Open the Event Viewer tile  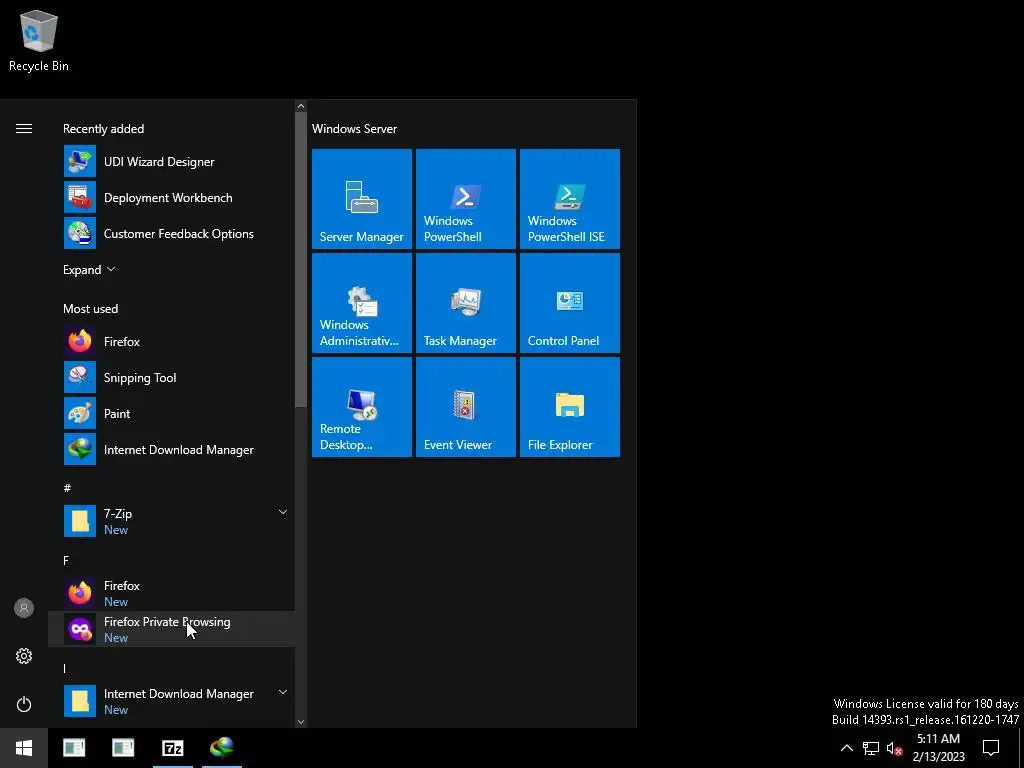466,406
